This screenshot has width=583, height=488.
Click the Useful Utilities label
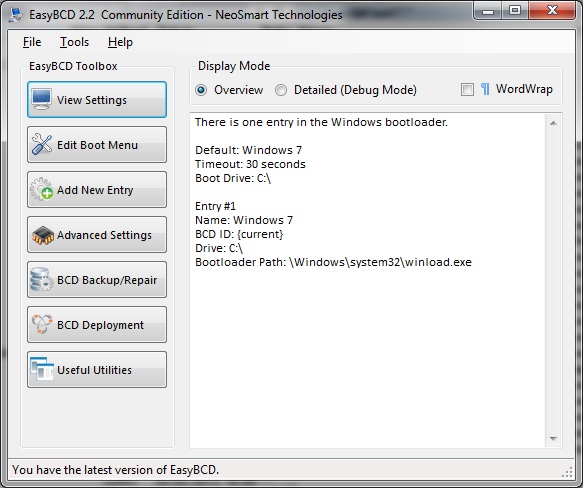(x=94, y=370)
